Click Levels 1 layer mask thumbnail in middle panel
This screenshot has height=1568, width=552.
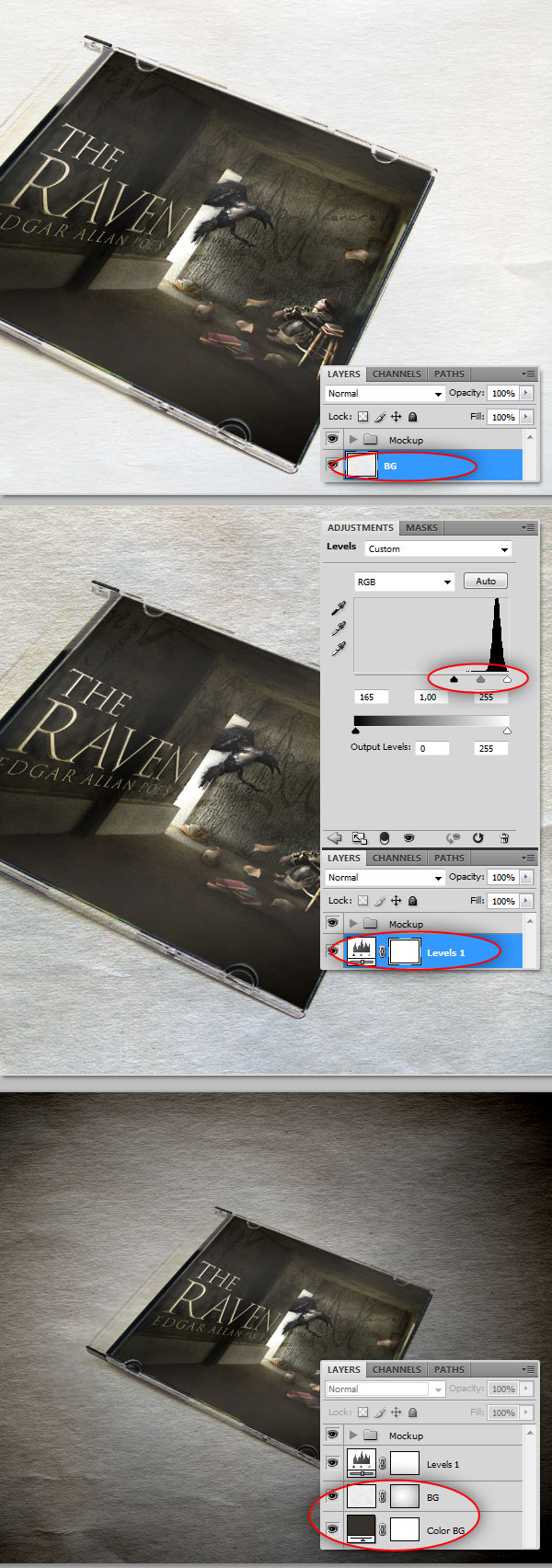pos(405,951)
